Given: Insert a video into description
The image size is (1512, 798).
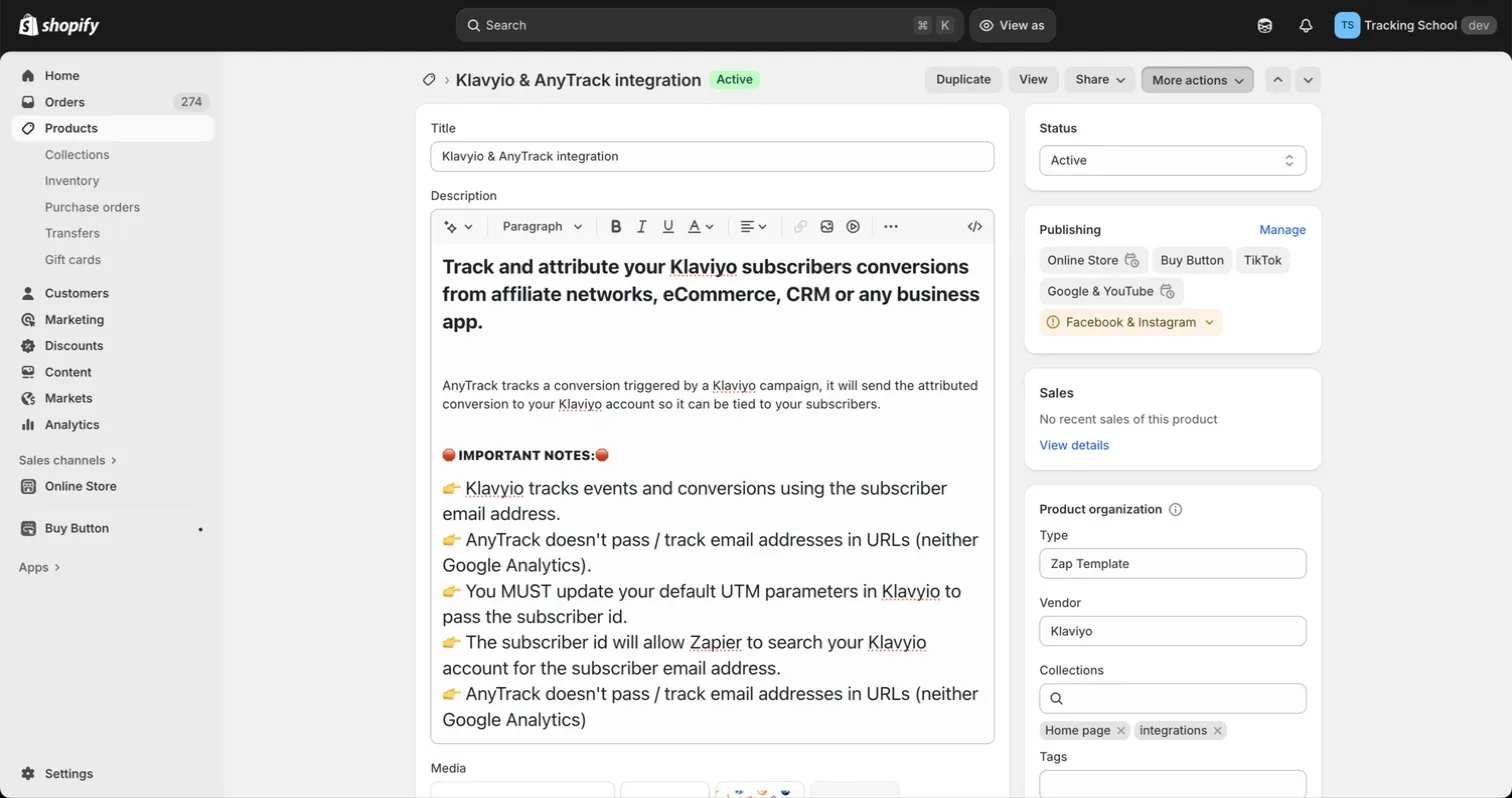Looking at the screenshot, I should (853, 227).
